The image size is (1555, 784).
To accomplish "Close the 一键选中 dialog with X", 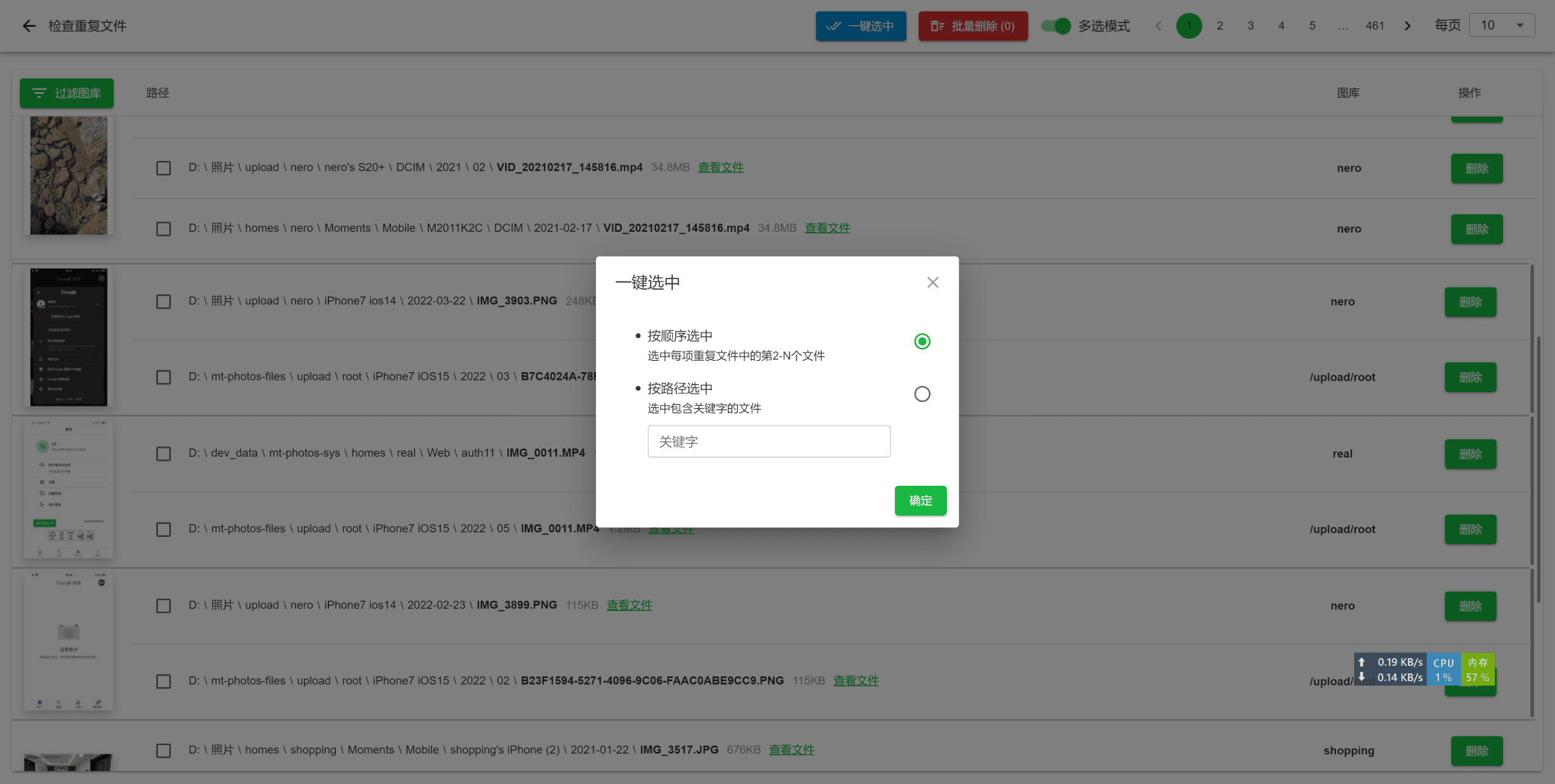I will coord(932,283).
